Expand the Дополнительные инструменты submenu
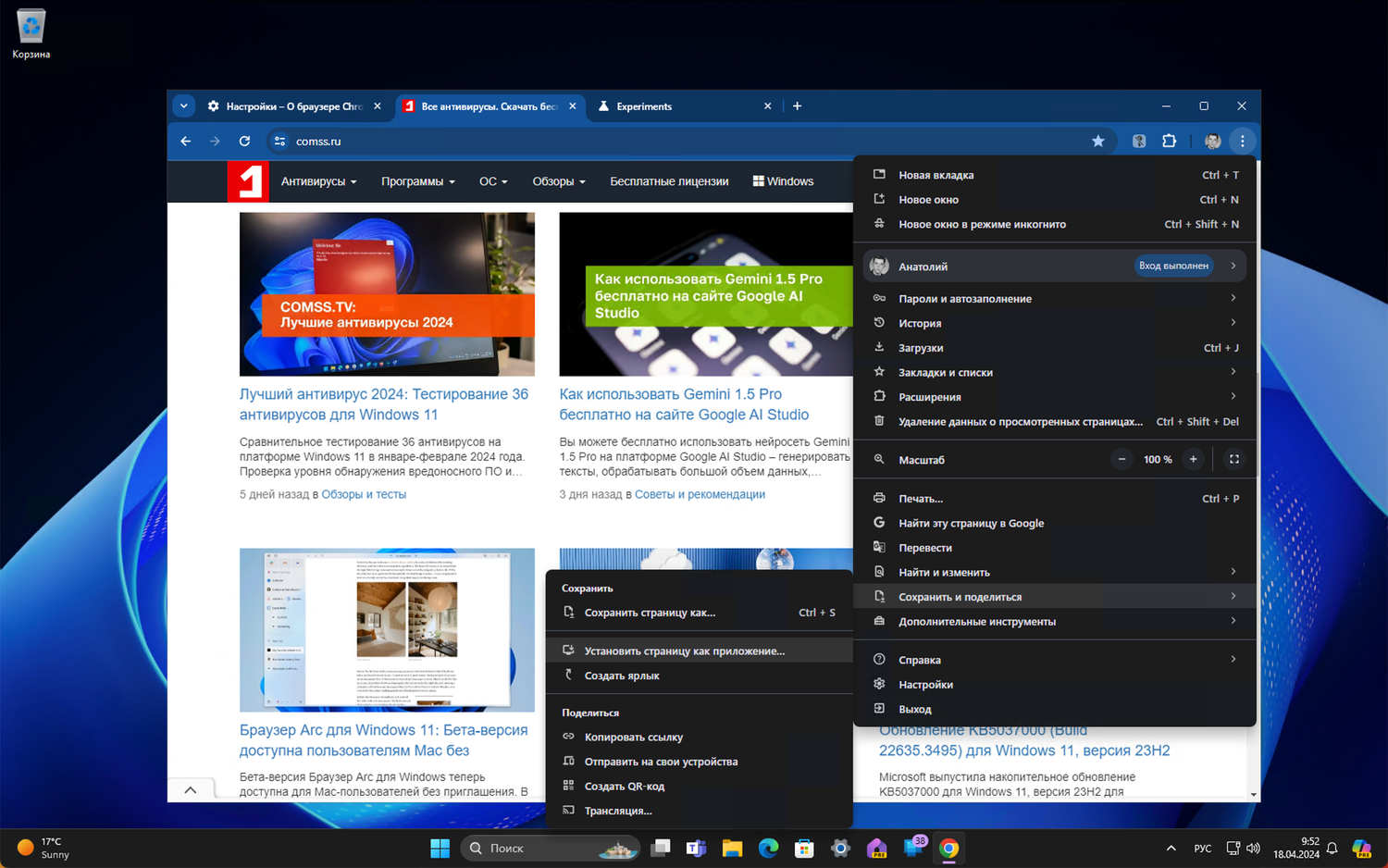The image size is (1388, 868). [x=1055, y=621]
